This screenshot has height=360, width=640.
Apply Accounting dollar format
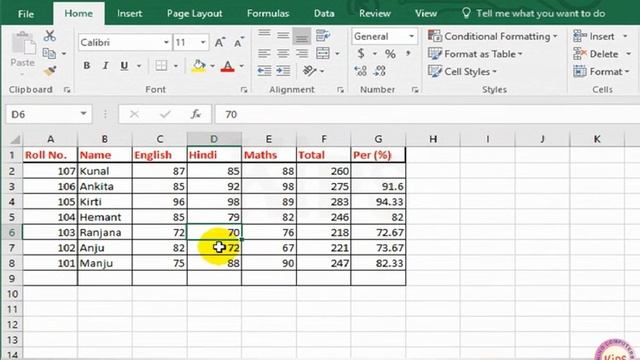click(361, 53)
